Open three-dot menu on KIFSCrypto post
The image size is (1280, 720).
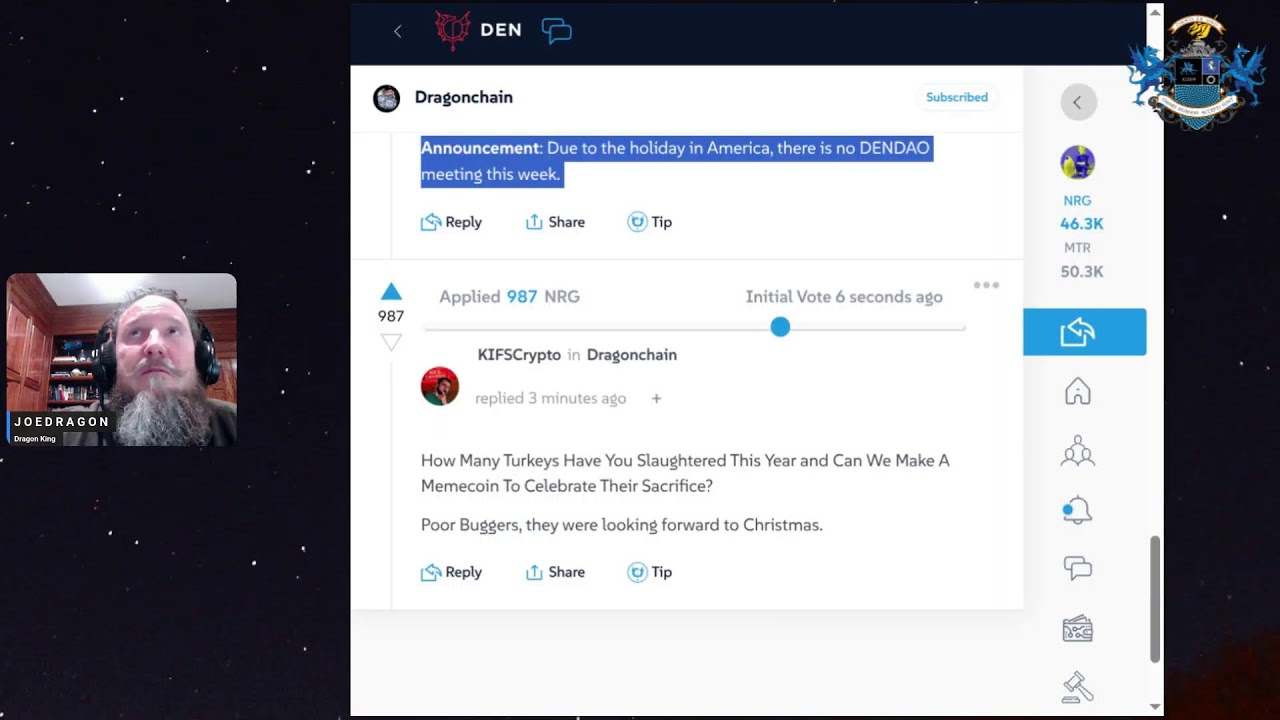click(986, 285)
